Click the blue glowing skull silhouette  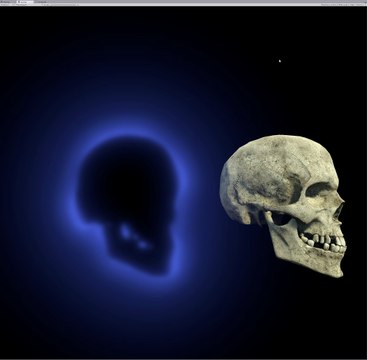tap(128, 205)
